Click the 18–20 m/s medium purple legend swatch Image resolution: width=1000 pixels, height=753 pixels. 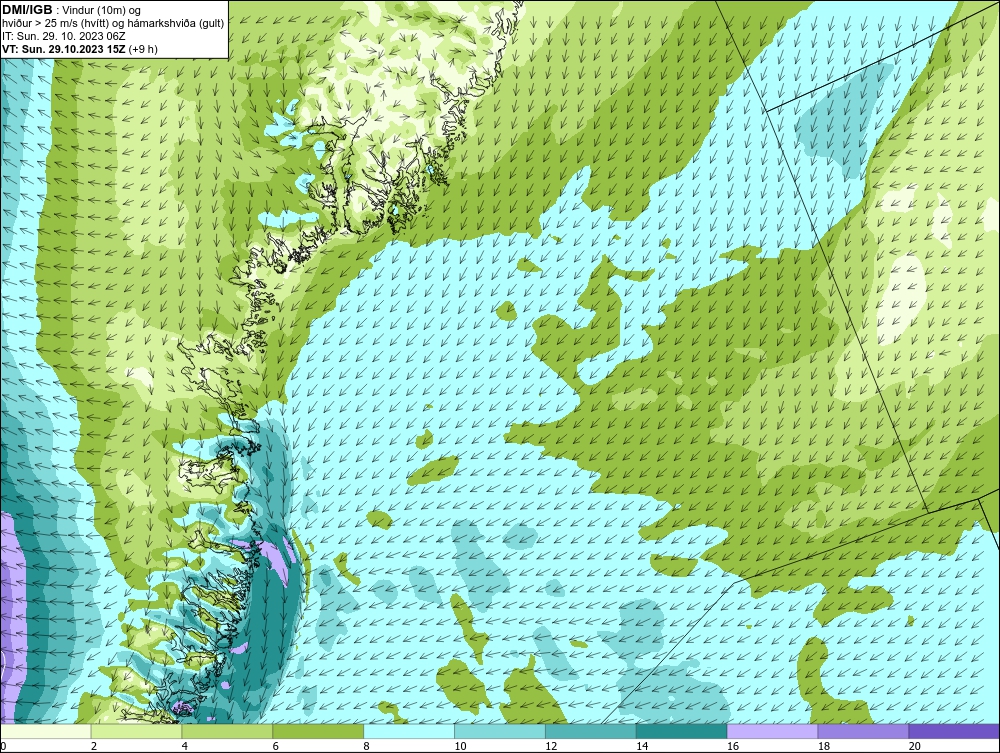(x=864, y=731)
